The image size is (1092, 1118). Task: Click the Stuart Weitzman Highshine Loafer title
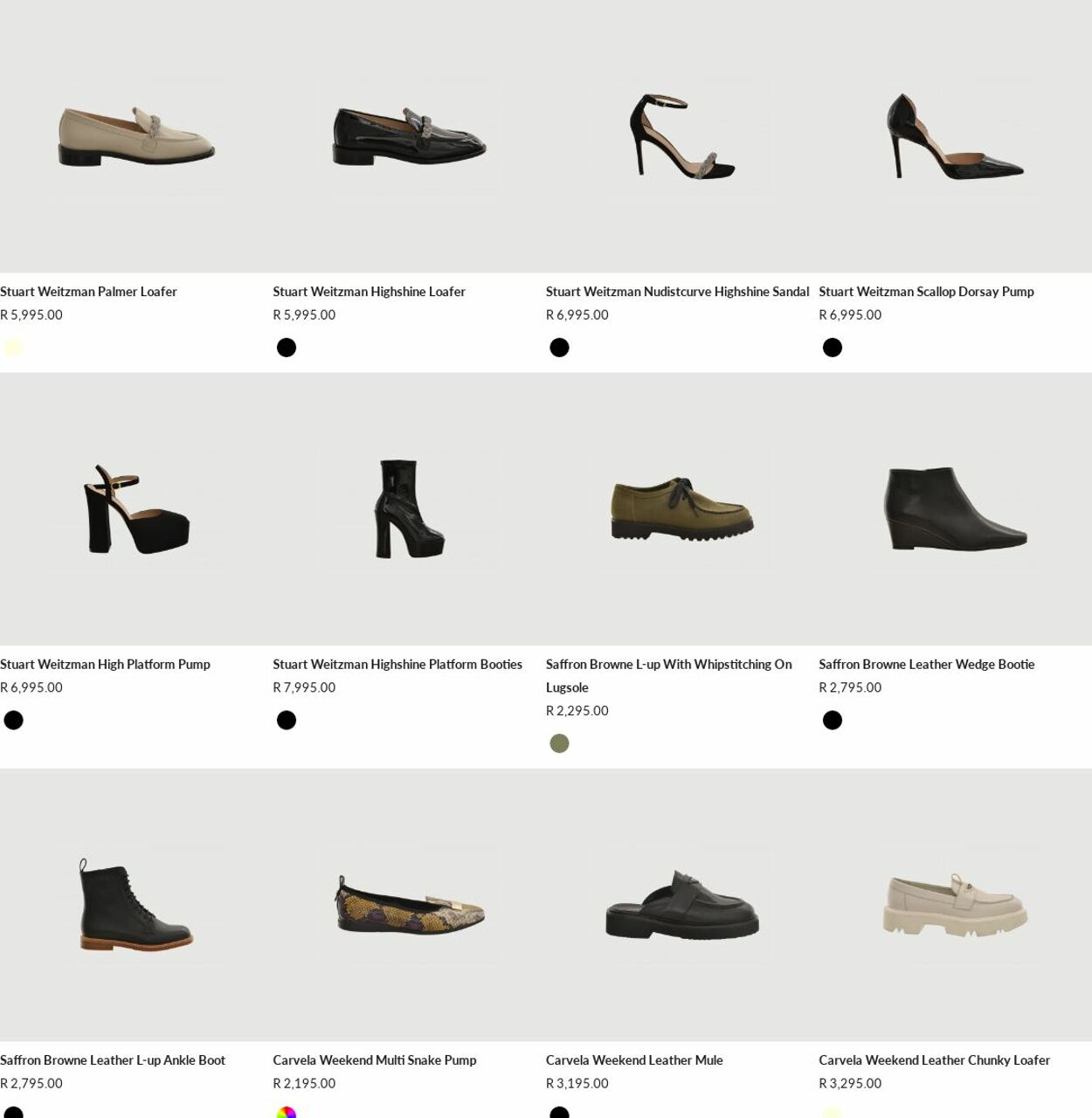pyautogui.click(x=369, y=292)
